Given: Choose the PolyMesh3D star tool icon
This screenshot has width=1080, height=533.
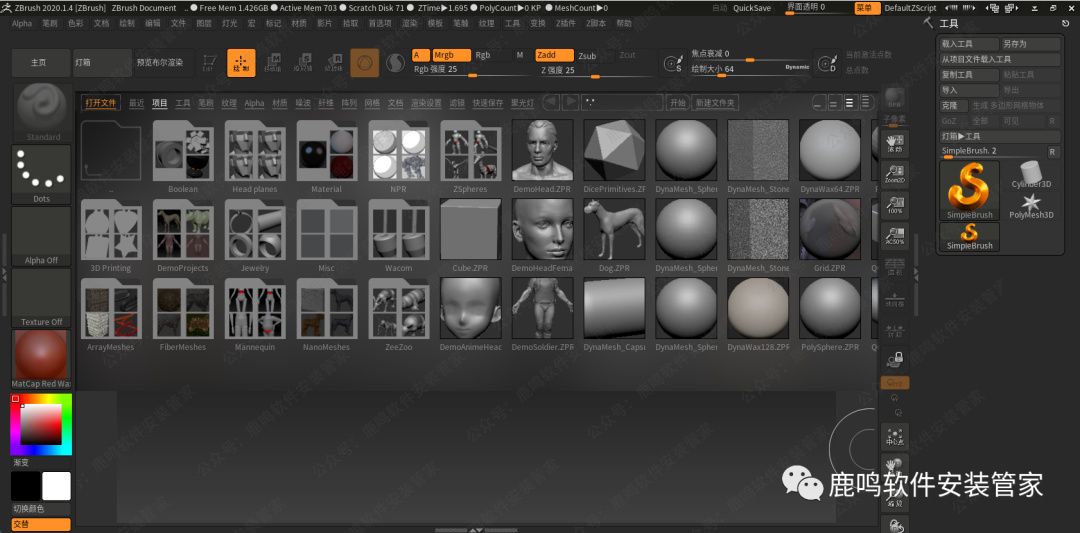Looking at the screenshot, I should [x=1031, y=205].
